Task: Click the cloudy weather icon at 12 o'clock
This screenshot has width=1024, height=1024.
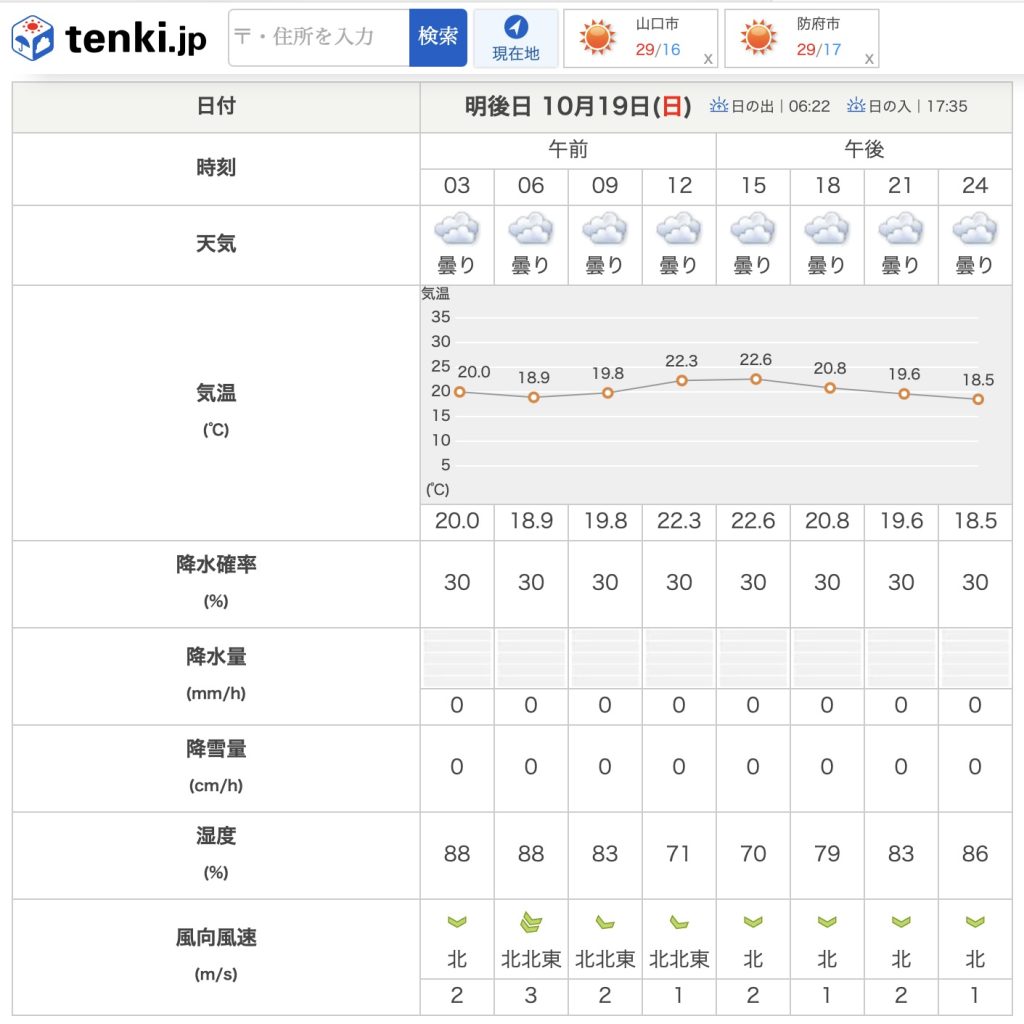Action: coord(679,230)
